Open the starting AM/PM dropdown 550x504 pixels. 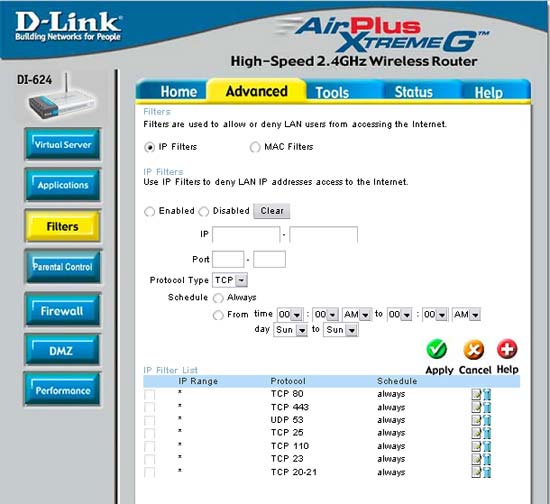356,314
